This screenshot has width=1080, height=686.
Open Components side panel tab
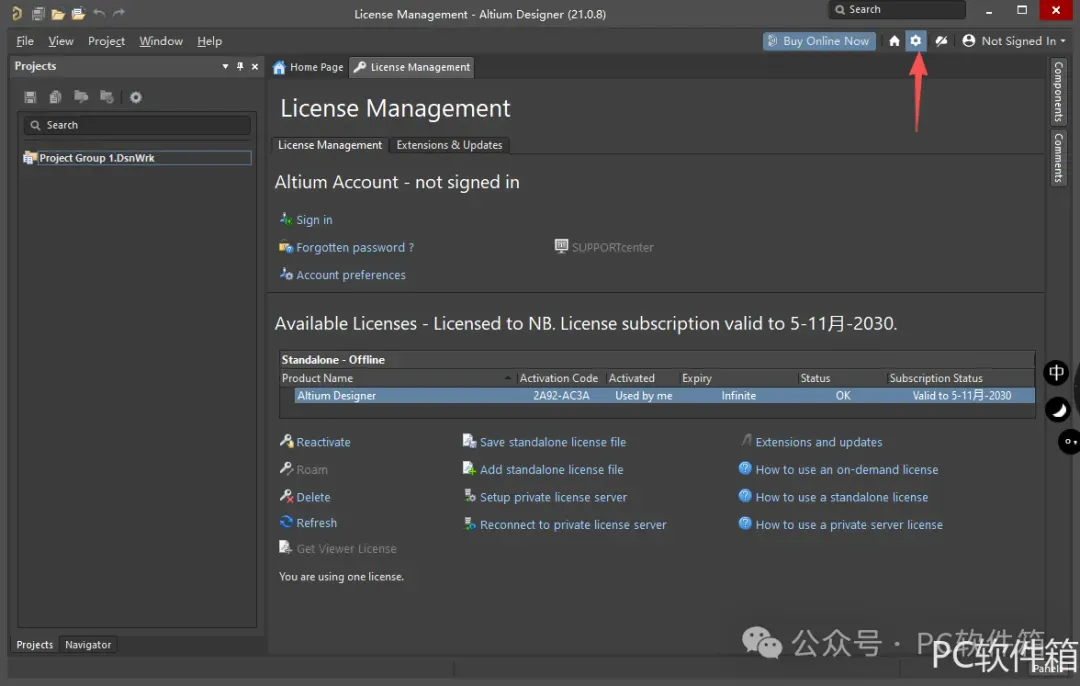[1059, 90]
